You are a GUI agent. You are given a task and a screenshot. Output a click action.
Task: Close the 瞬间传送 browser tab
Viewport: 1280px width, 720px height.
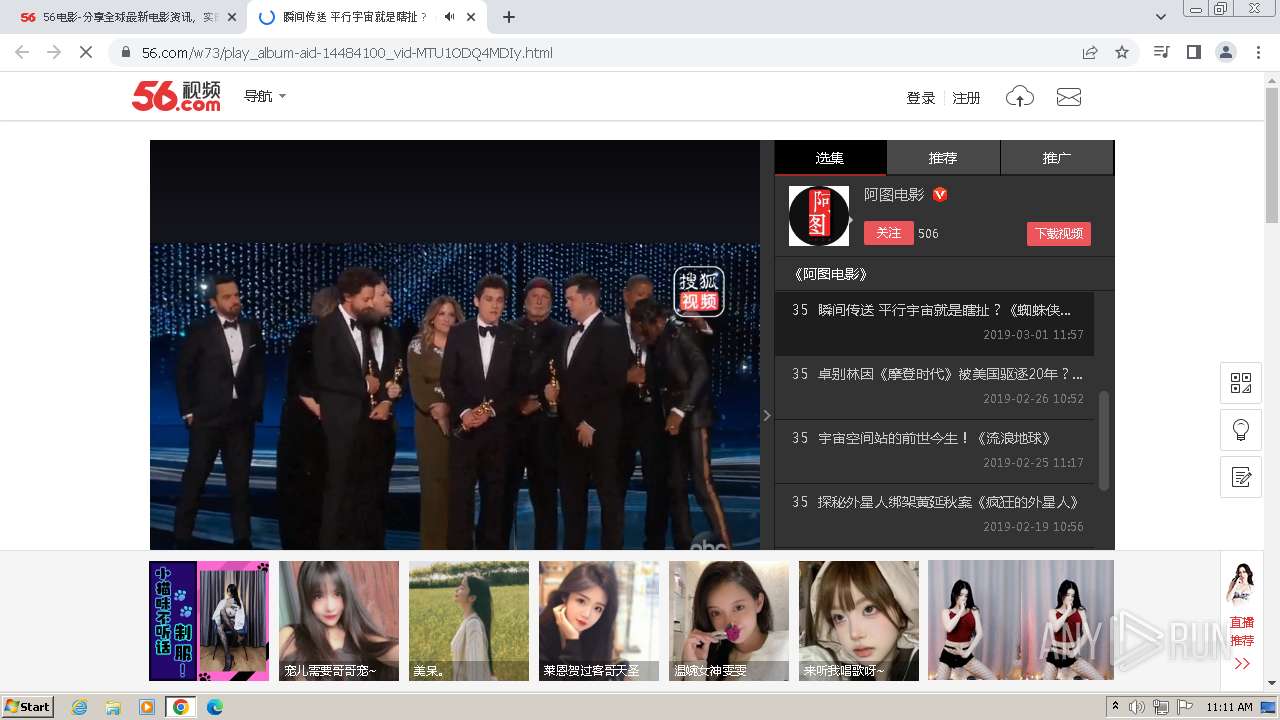[471, 17]
